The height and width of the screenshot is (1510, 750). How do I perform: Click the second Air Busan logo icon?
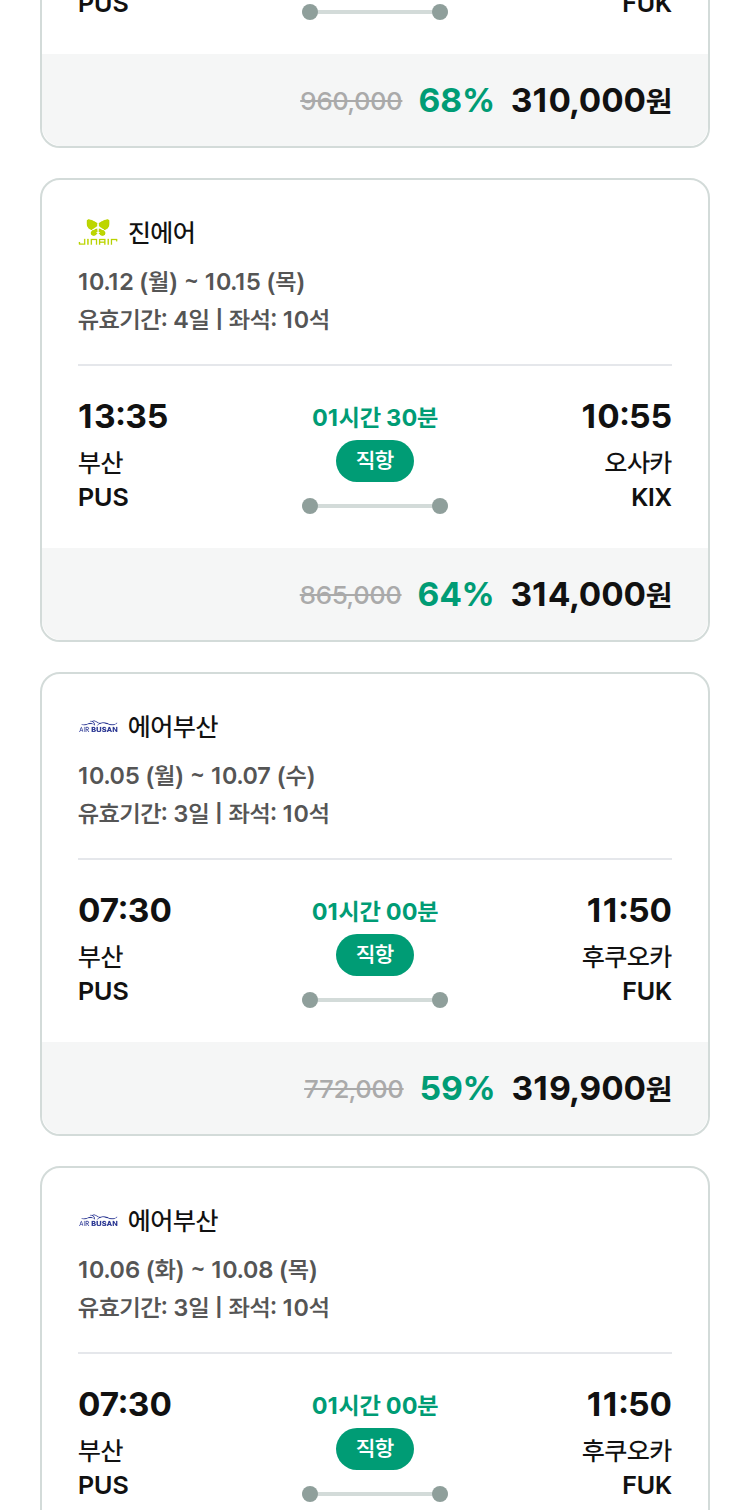click(98, 1221)
